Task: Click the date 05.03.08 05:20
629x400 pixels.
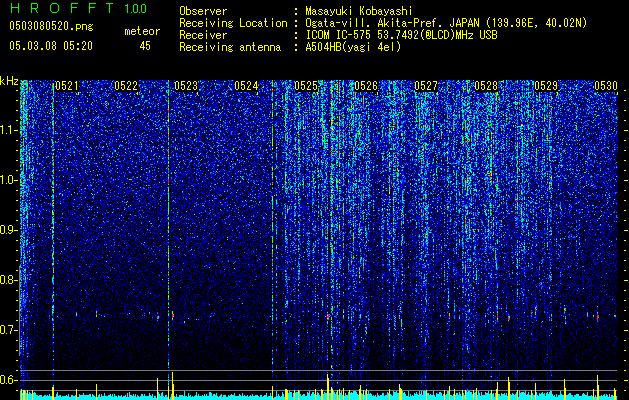Action: [51, 46]
